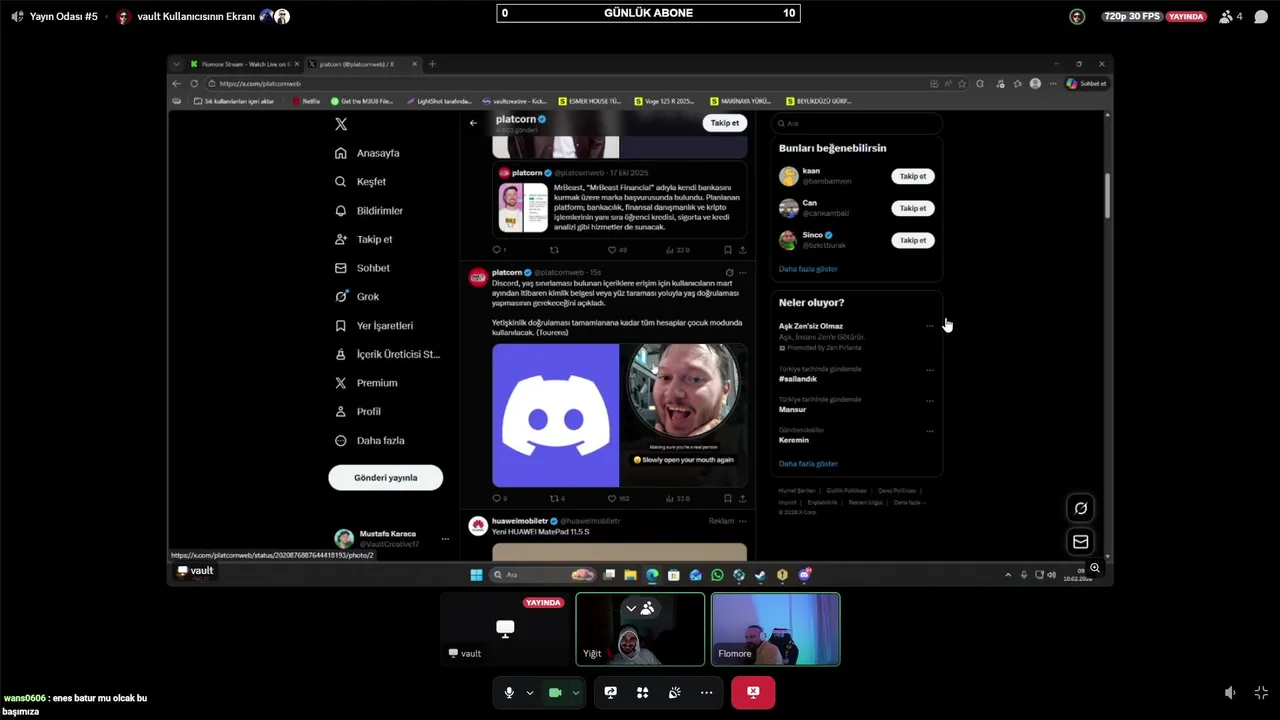The image size is (1280, 720).
Task: Retweet the Discord tweet
Action: (x=554, y=498)
